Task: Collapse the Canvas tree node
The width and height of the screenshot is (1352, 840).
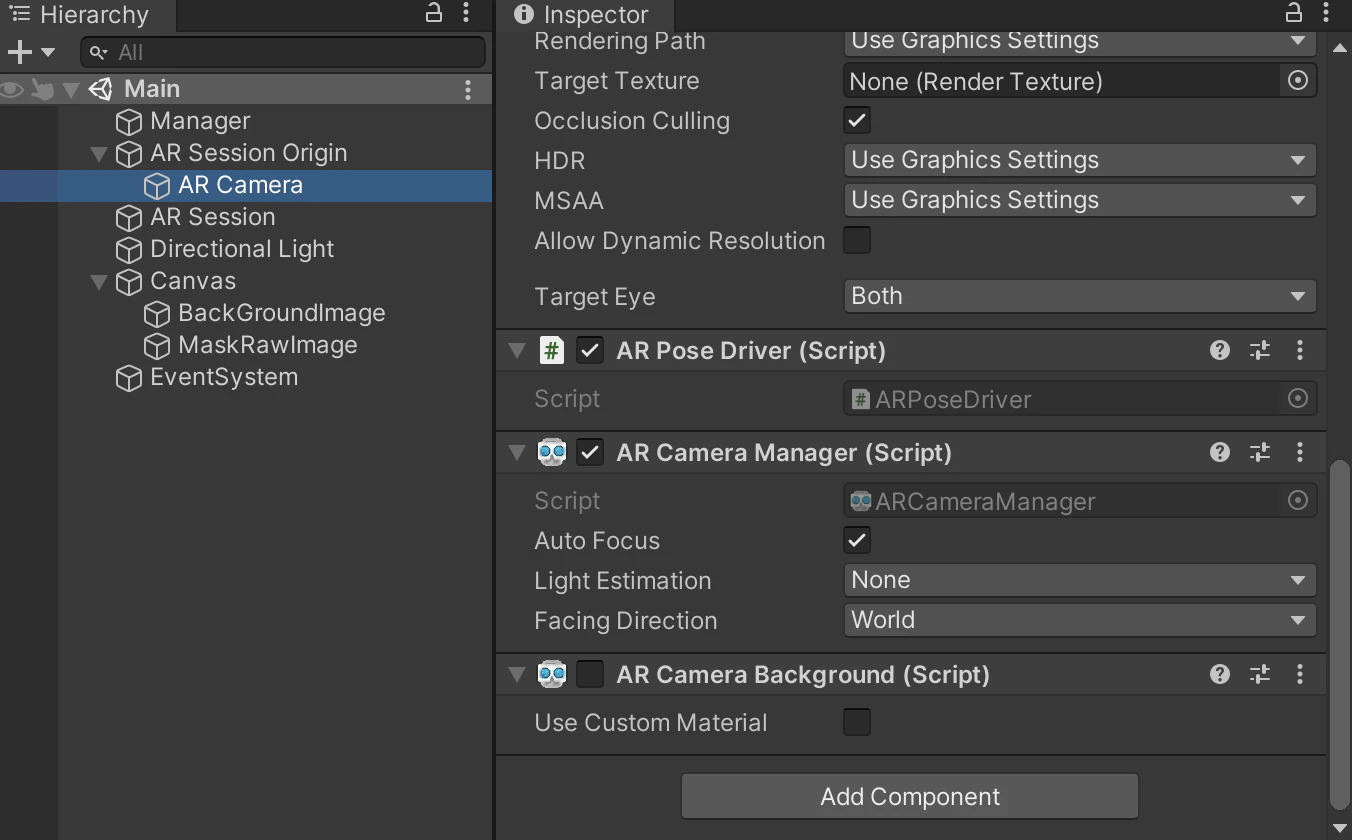Action: [98, 282]
